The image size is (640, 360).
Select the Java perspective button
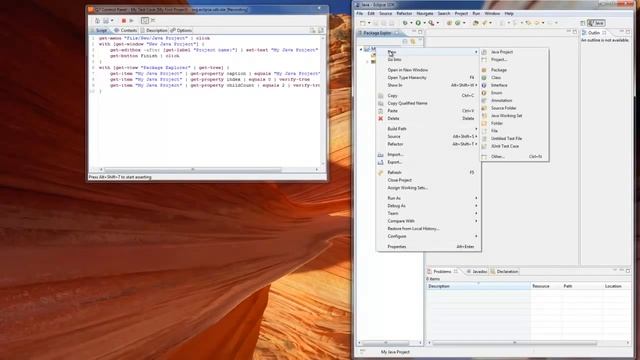(x=596, y=23)
